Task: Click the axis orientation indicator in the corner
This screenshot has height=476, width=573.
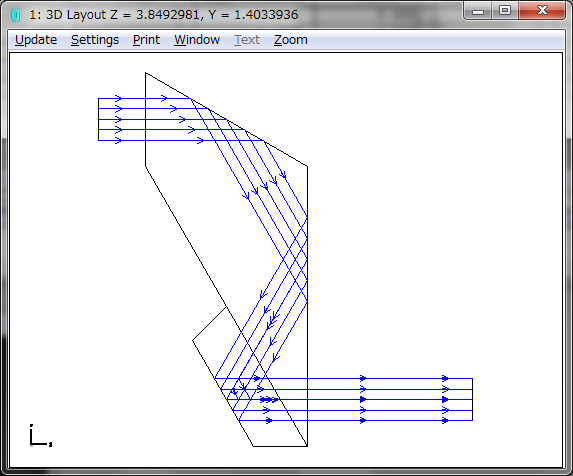Action: [x=40, y=435]
